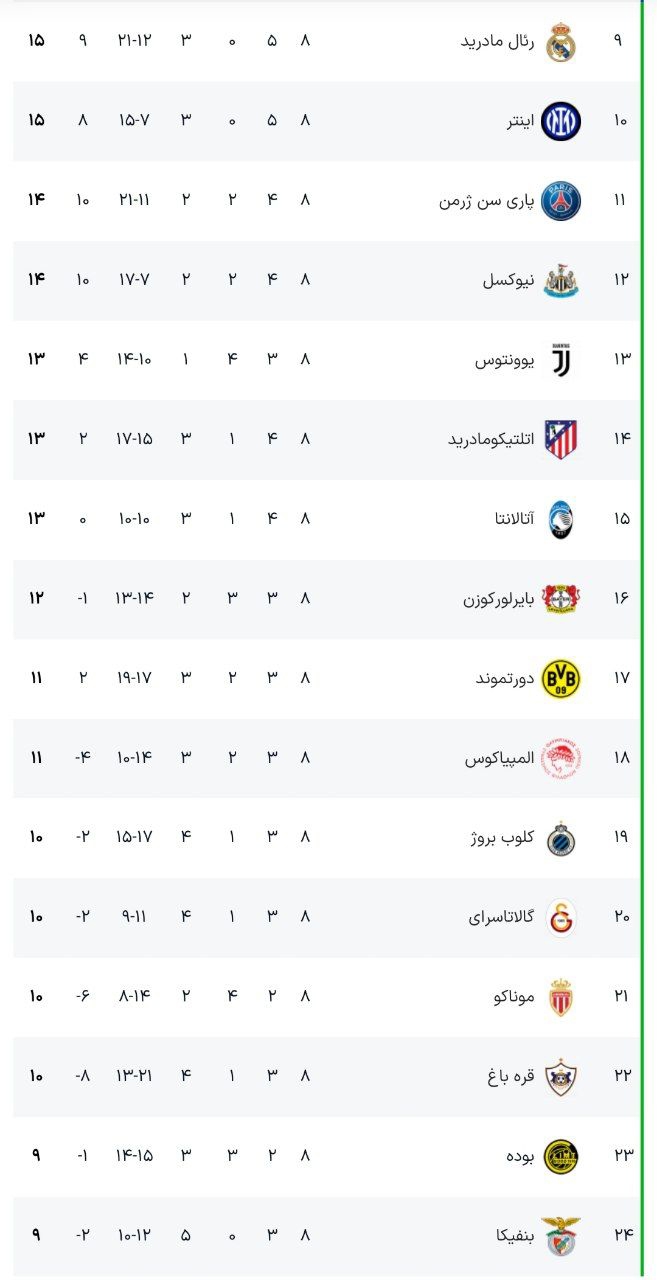Select the Galatasaray logo
This screenshot has width=657, height=1280.
tap(561, 917)
